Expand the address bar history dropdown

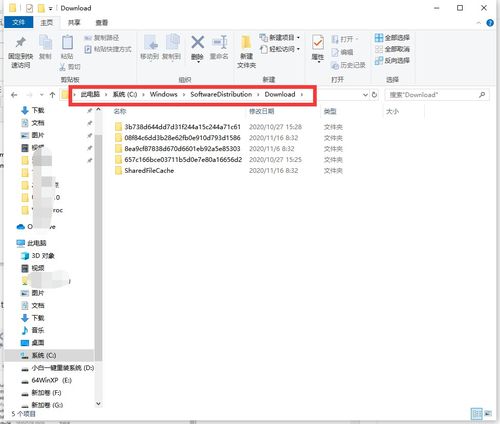[365, 95]
